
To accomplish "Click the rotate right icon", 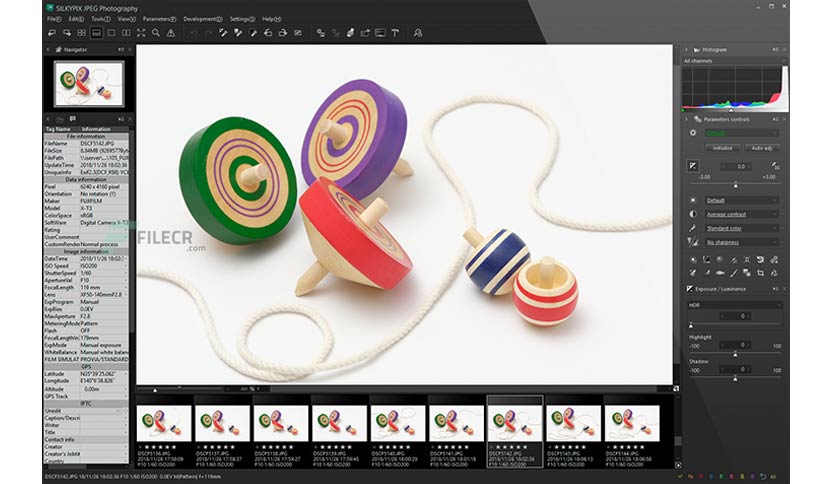I will [283, 33].
